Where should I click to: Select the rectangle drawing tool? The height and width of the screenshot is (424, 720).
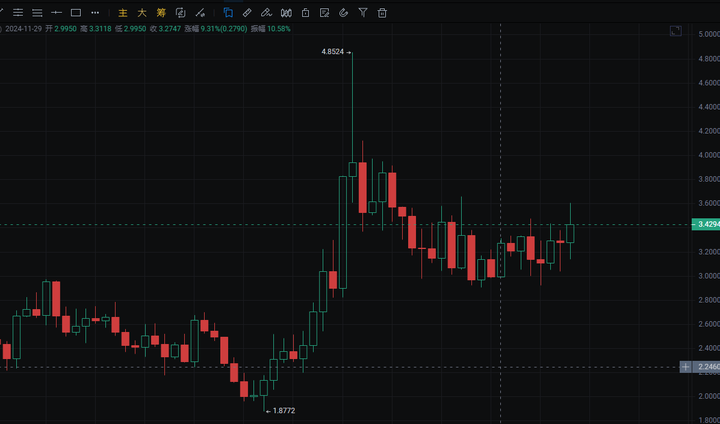click(76, 13)
